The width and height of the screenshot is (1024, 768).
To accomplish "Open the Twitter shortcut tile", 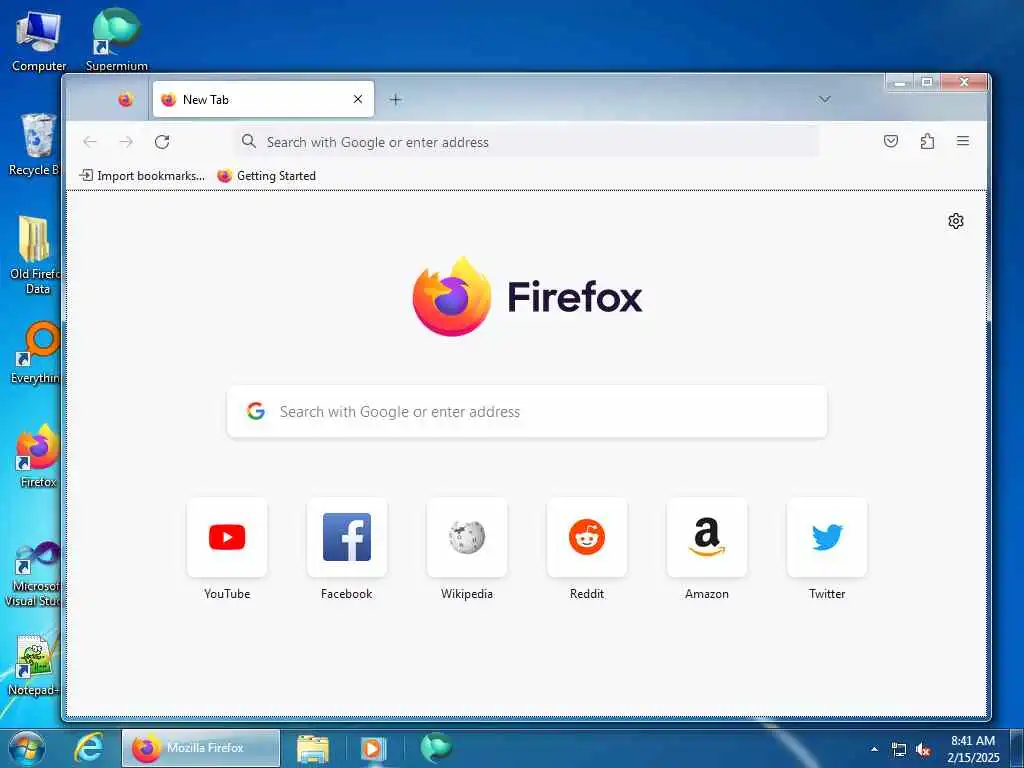I will click(827, 537).
